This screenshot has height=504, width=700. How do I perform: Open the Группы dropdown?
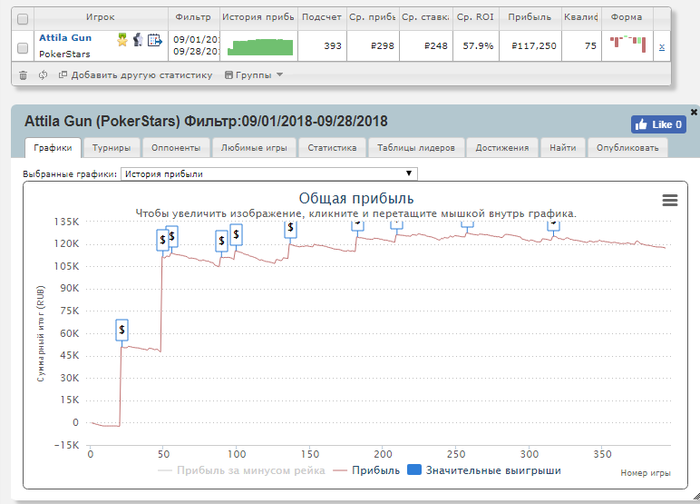tap(254, 75)
